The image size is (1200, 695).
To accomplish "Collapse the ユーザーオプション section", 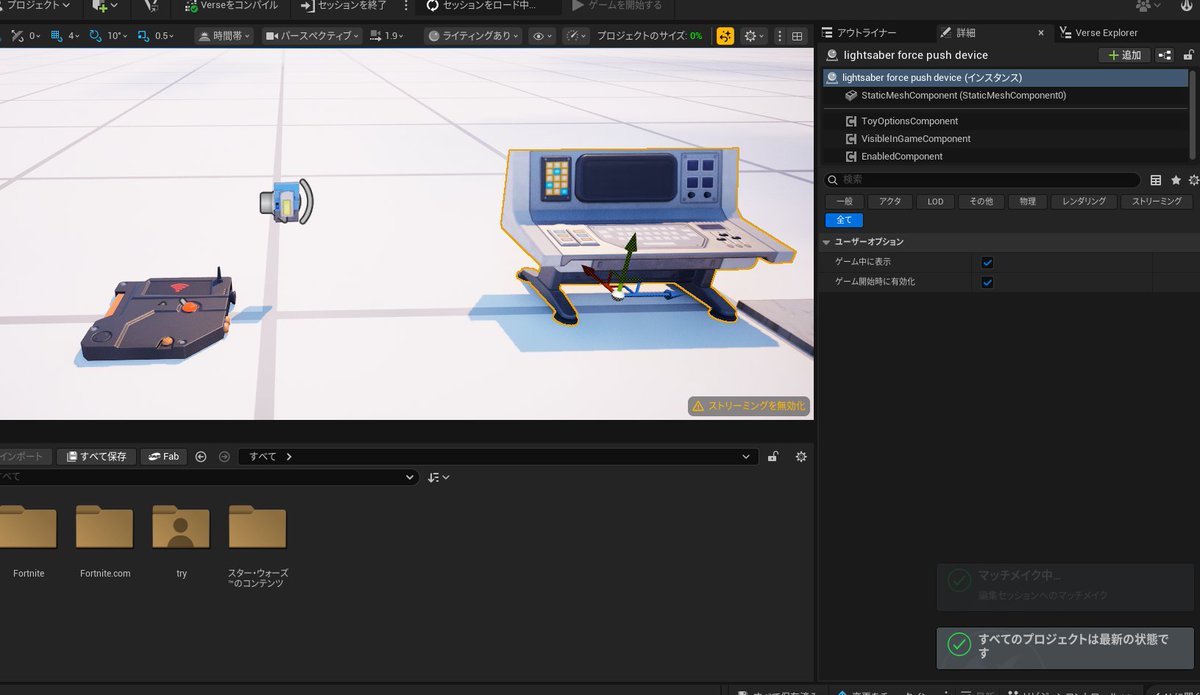I will (x=826, y=242).
